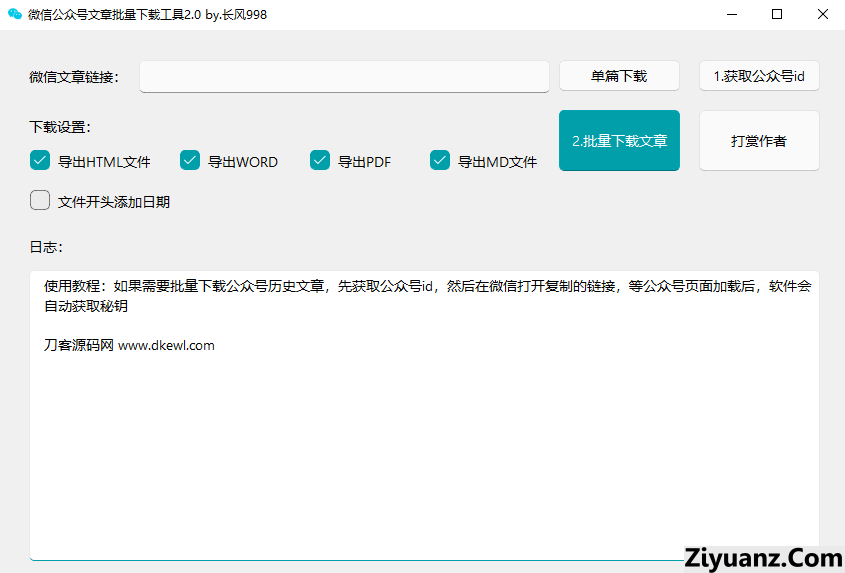The height and width of the screenshot is (573, 845).
Task: Click the 单篇下载 button
Action: 619,76
